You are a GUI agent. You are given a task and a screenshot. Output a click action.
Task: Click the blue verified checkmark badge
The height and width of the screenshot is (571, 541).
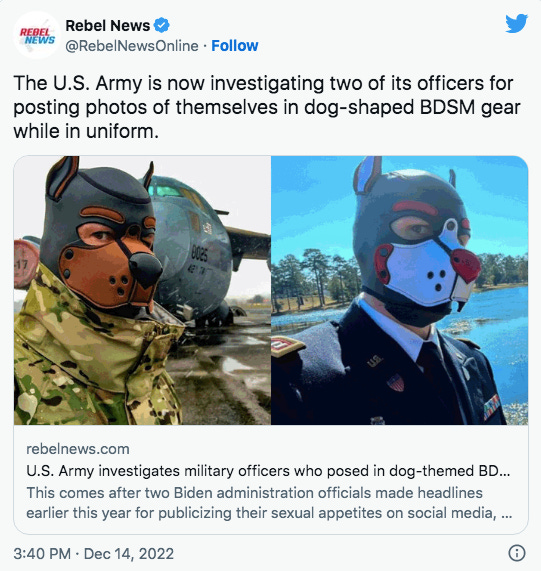(161, 25)
